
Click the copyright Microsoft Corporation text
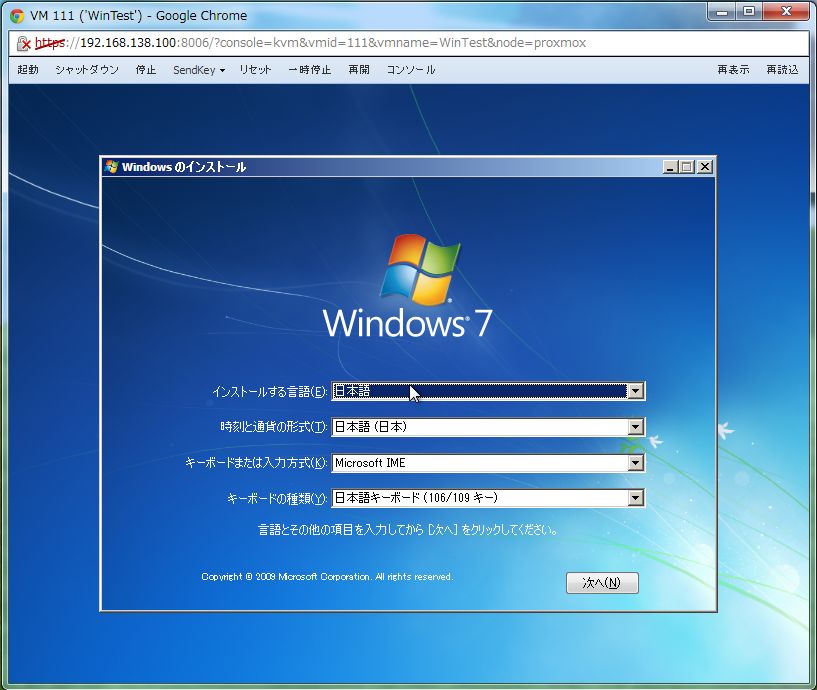[327, 577]
